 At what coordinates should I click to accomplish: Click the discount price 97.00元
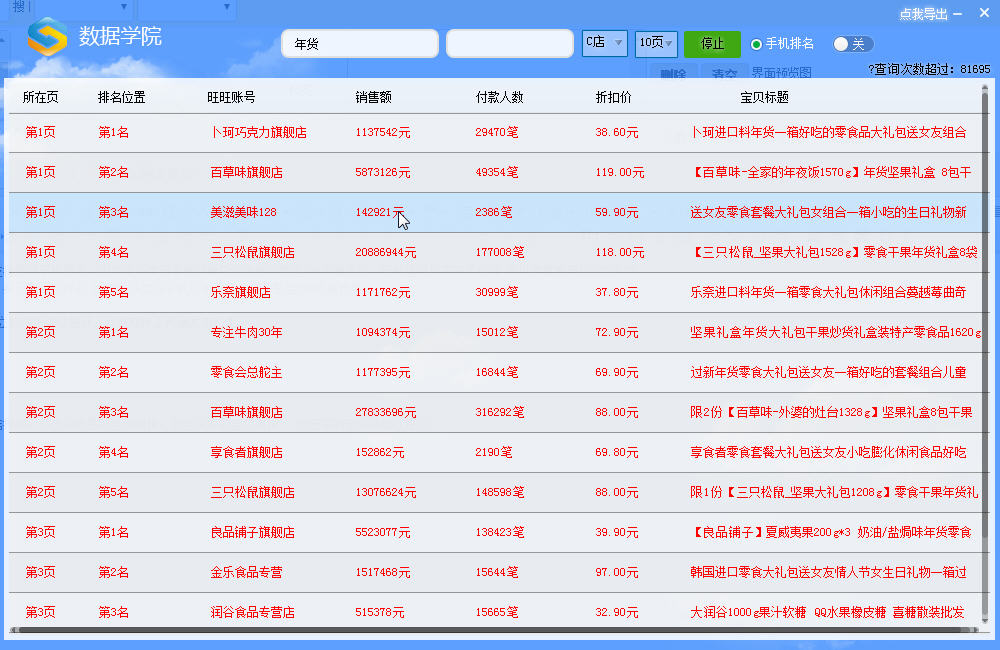pyautogui.click(x=616, y=572)
